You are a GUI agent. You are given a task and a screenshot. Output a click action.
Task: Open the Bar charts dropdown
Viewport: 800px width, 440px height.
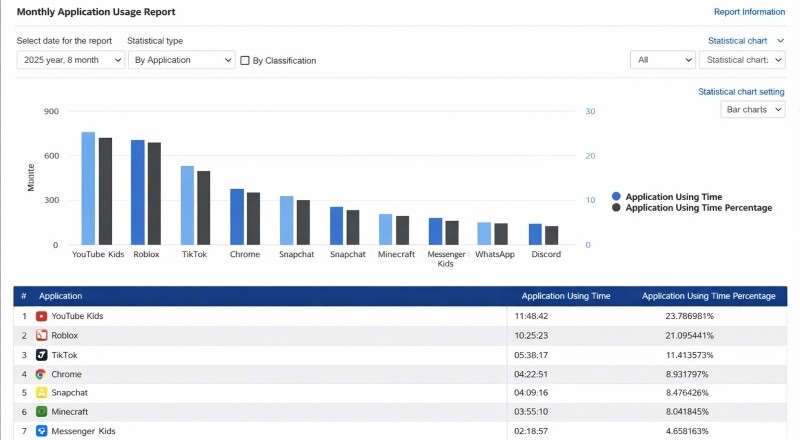(x=752, y=109)
